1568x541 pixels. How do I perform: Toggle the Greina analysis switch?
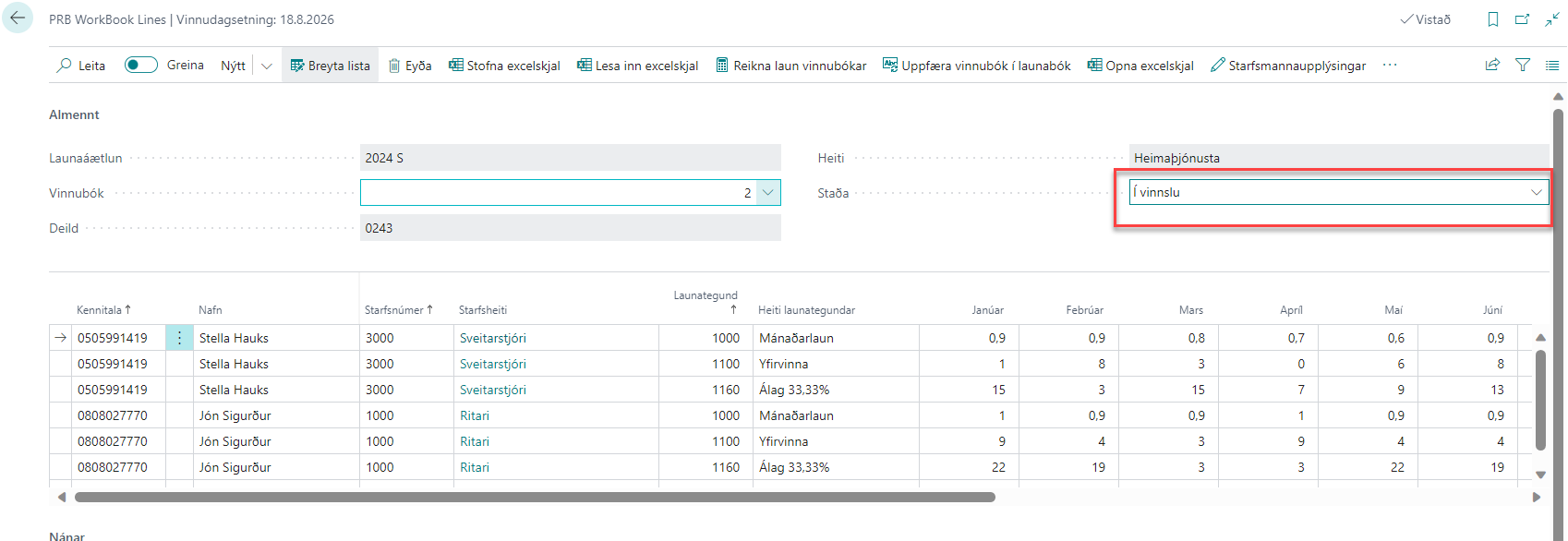pos(141,65)
